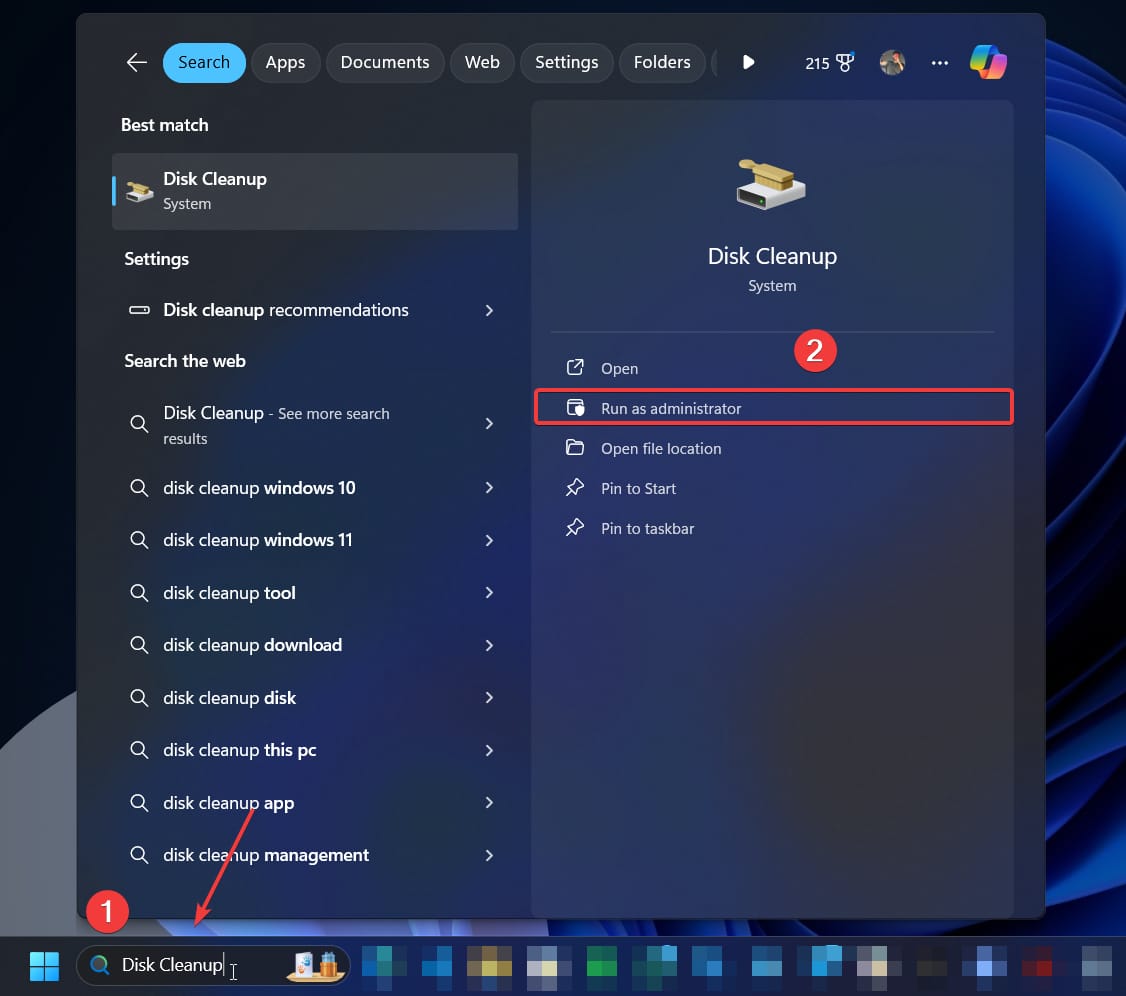The height and width of the screenshot is (996, 1126).
Task: Select the Search filter tab
Action: point(204,62)
